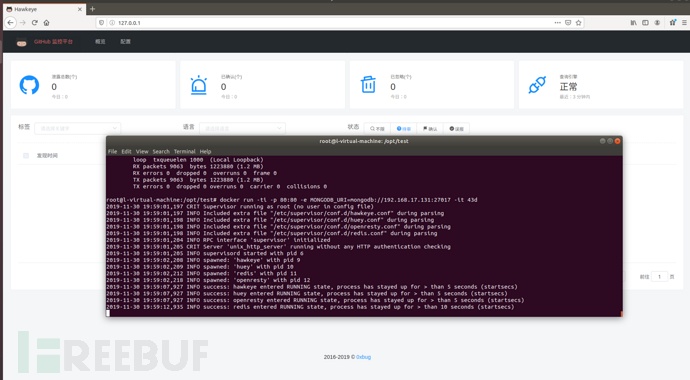Open the terminal Search menu
This screenshot has width=690, height=380.
point(161,151)
